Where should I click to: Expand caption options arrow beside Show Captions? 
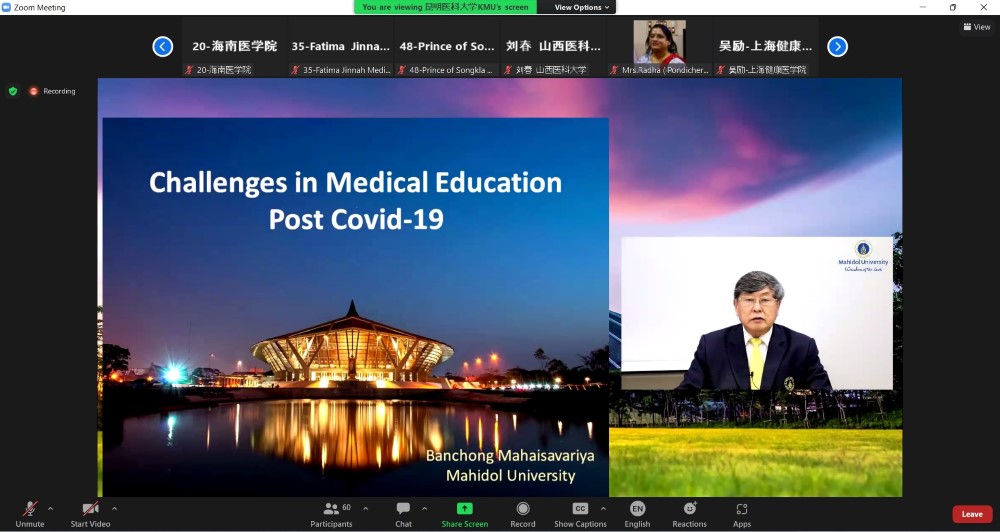tap(603, 508)
